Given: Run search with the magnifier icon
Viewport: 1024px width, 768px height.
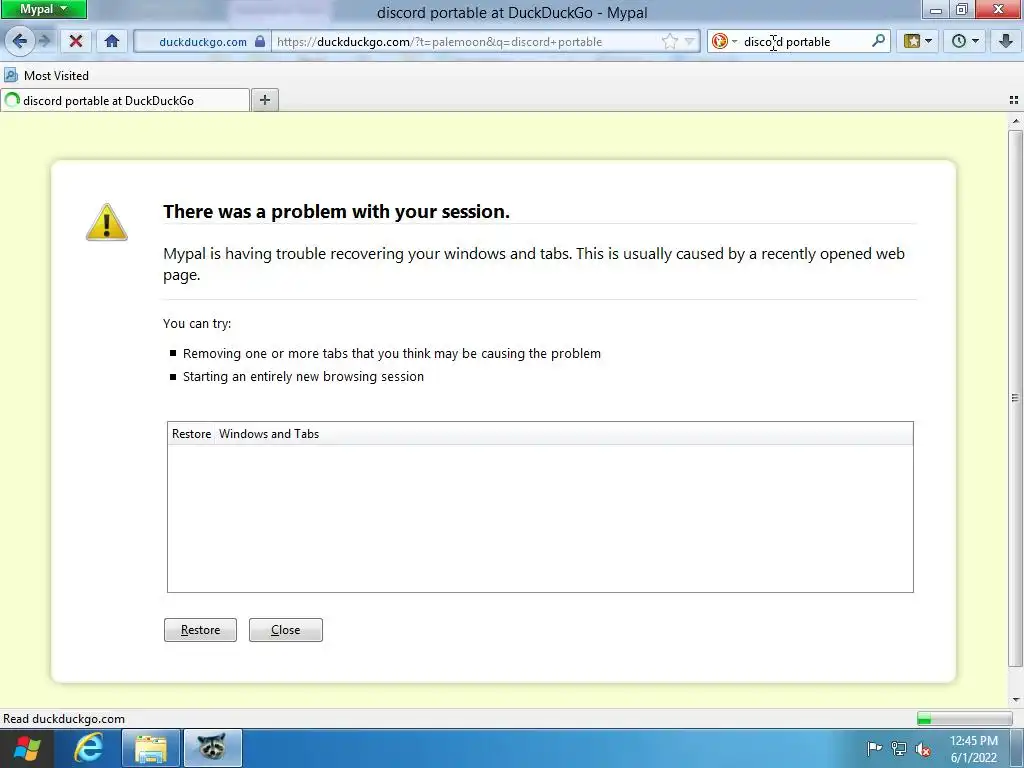Looking at the screenshot, I should pos(878,41).
